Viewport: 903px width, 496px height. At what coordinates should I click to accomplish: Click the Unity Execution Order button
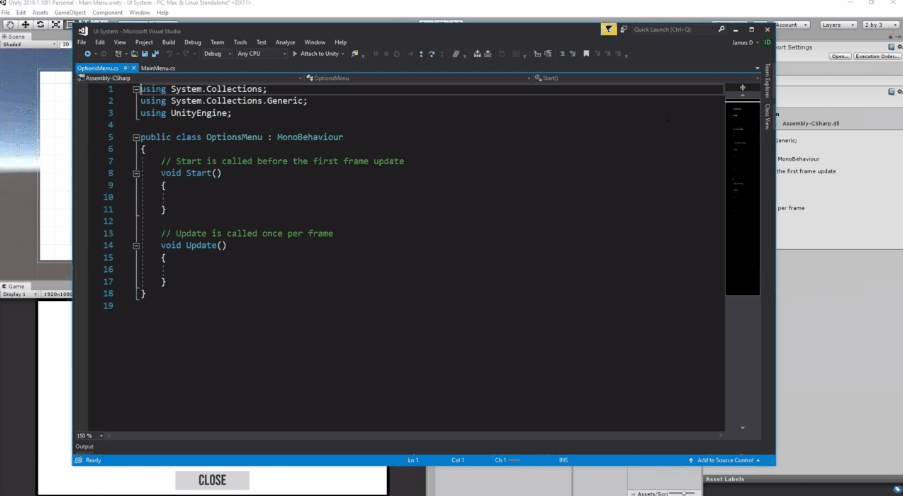(877, 56)
